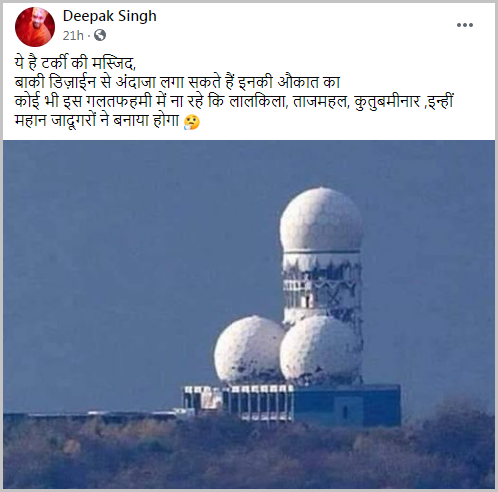Viewport: 498px width, 492px height.
Task: Click the last line 'महान जादूगरों ने बनाया होगा'
Action: point(97,121)
